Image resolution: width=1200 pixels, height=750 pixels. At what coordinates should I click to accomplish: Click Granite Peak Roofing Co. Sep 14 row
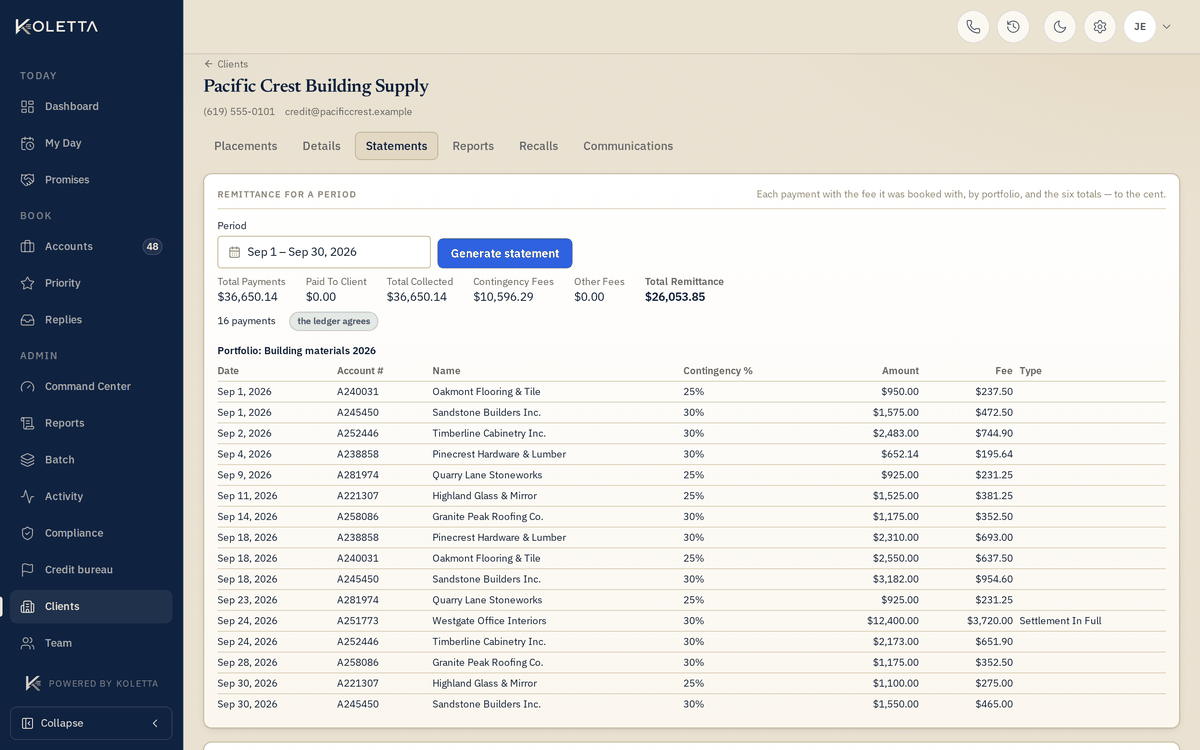tap(488, 517)
